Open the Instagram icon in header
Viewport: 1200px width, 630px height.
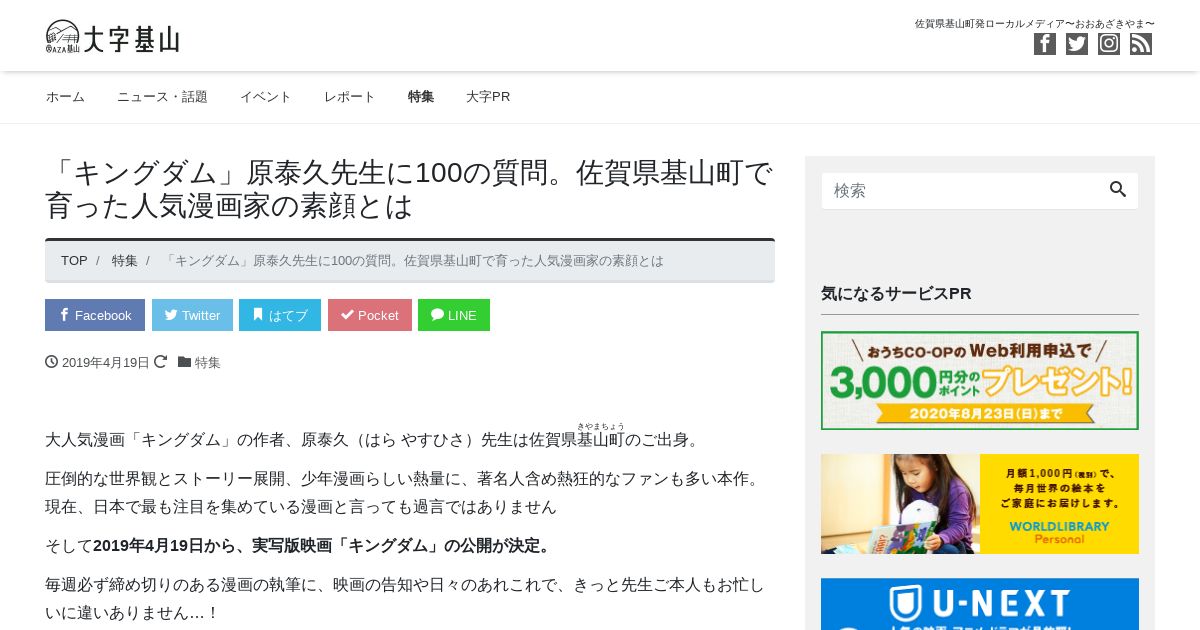click(x=1109, y=44)
